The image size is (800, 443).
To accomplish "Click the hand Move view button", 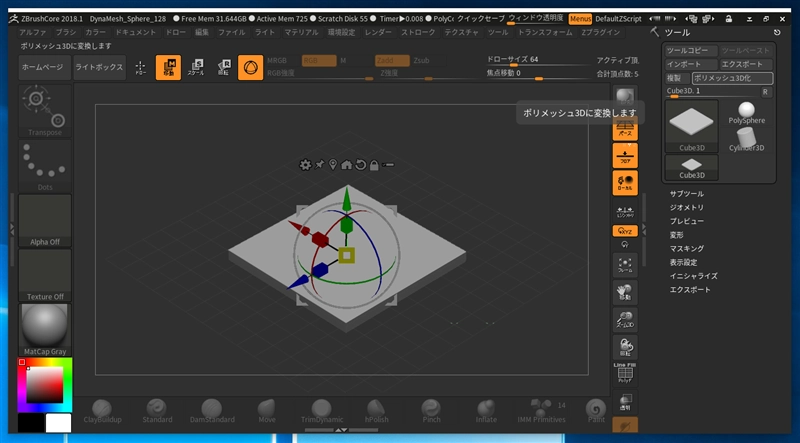I will pos(625,293).
